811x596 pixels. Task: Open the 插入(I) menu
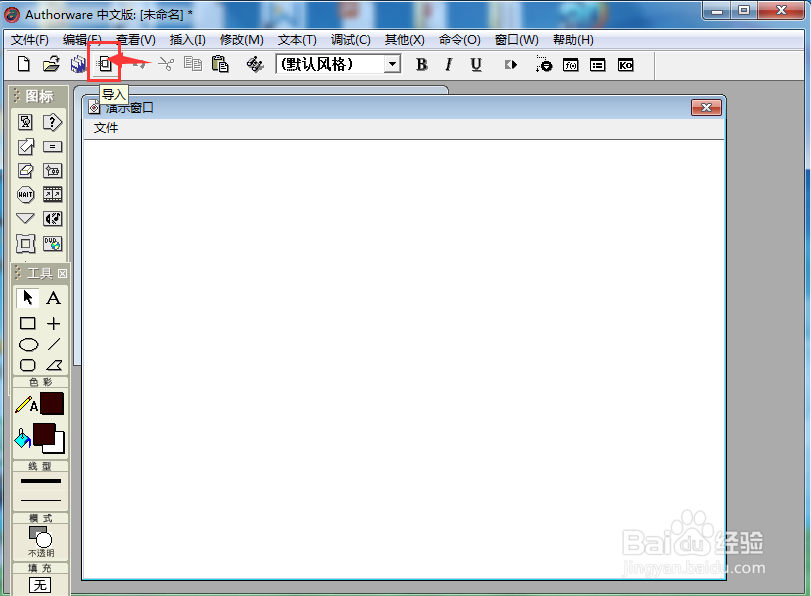click(187, 40)
